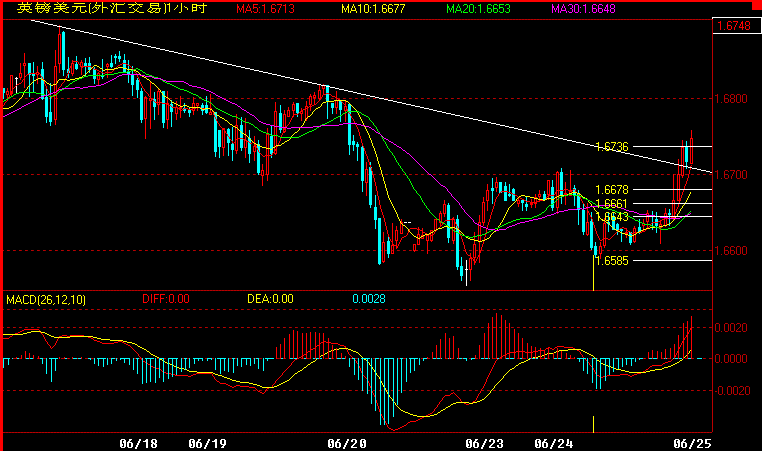Click the chart title 英镑美元(外汇交易)1小时
Image resolution: width=762 pixels, height=451 pixels.
pos(112,8)
